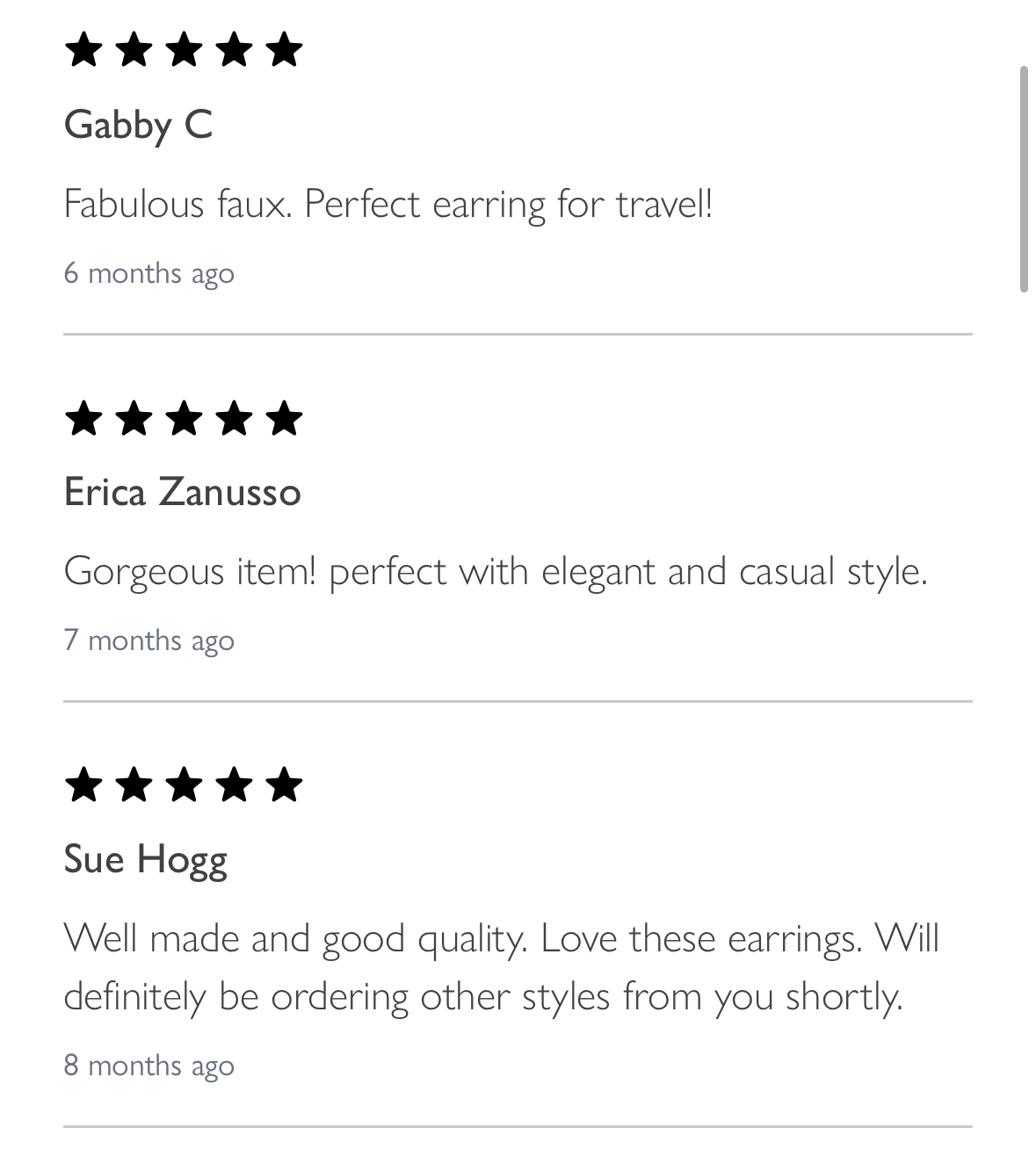Click the reviews list vertical scrollbar
This screenshot has height=1171, width=1036.
tap(1023, 178)
